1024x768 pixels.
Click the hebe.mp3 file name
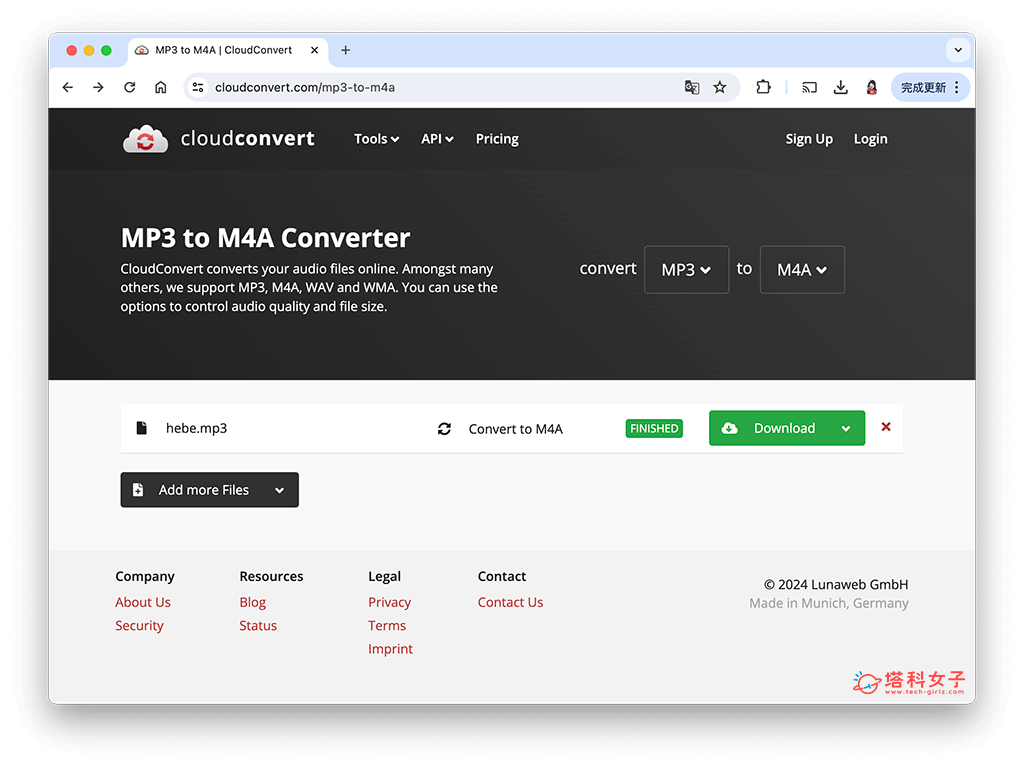[x=197, y=428]
